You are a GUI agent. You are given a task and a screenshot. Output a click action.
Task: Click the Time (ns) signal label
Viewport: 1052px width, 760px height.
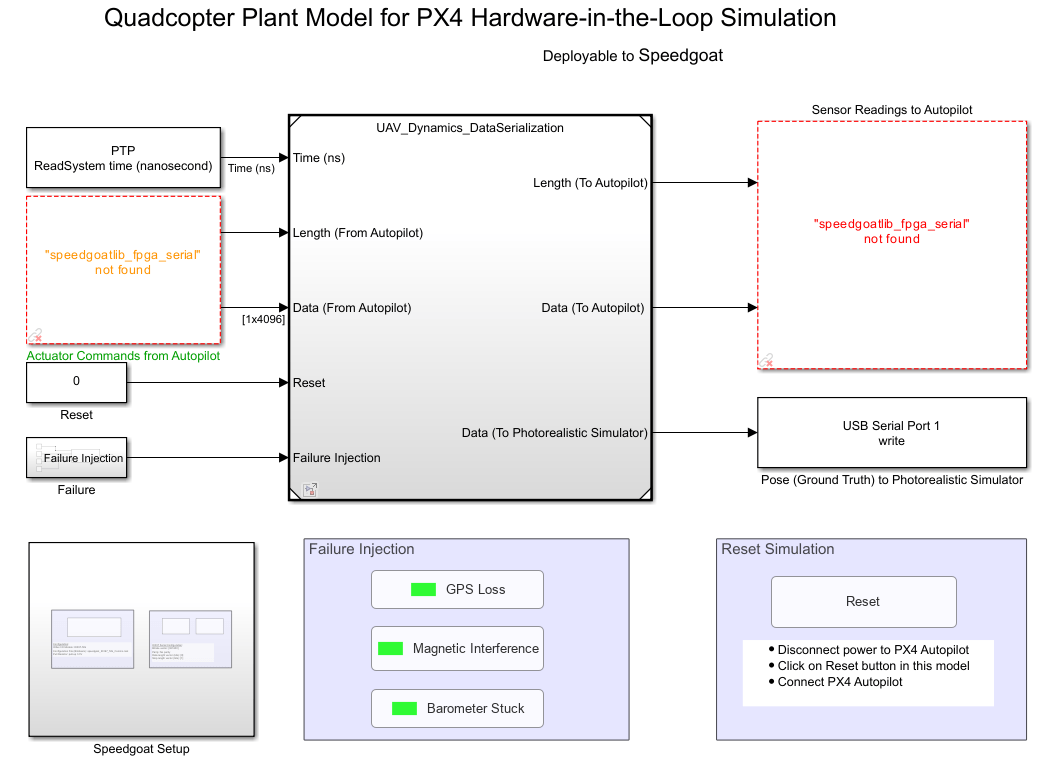point(251,168)
